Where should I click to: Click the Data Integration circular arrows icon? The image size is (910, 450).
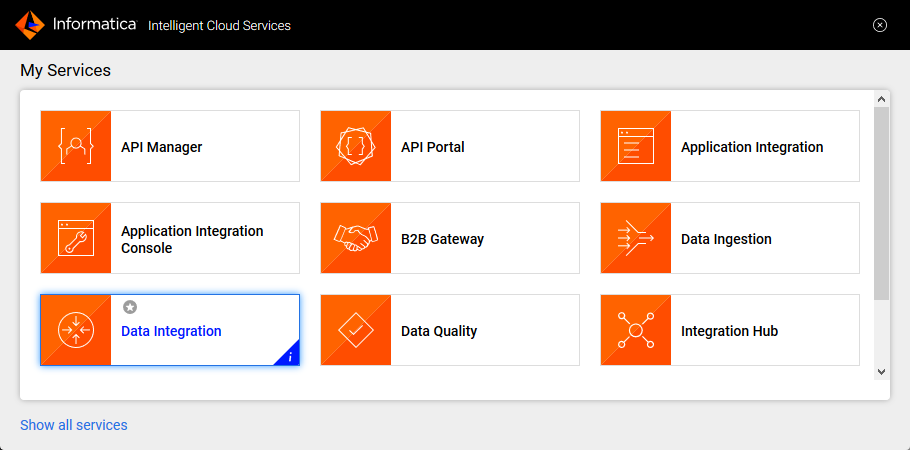click(x=76, y=331)
